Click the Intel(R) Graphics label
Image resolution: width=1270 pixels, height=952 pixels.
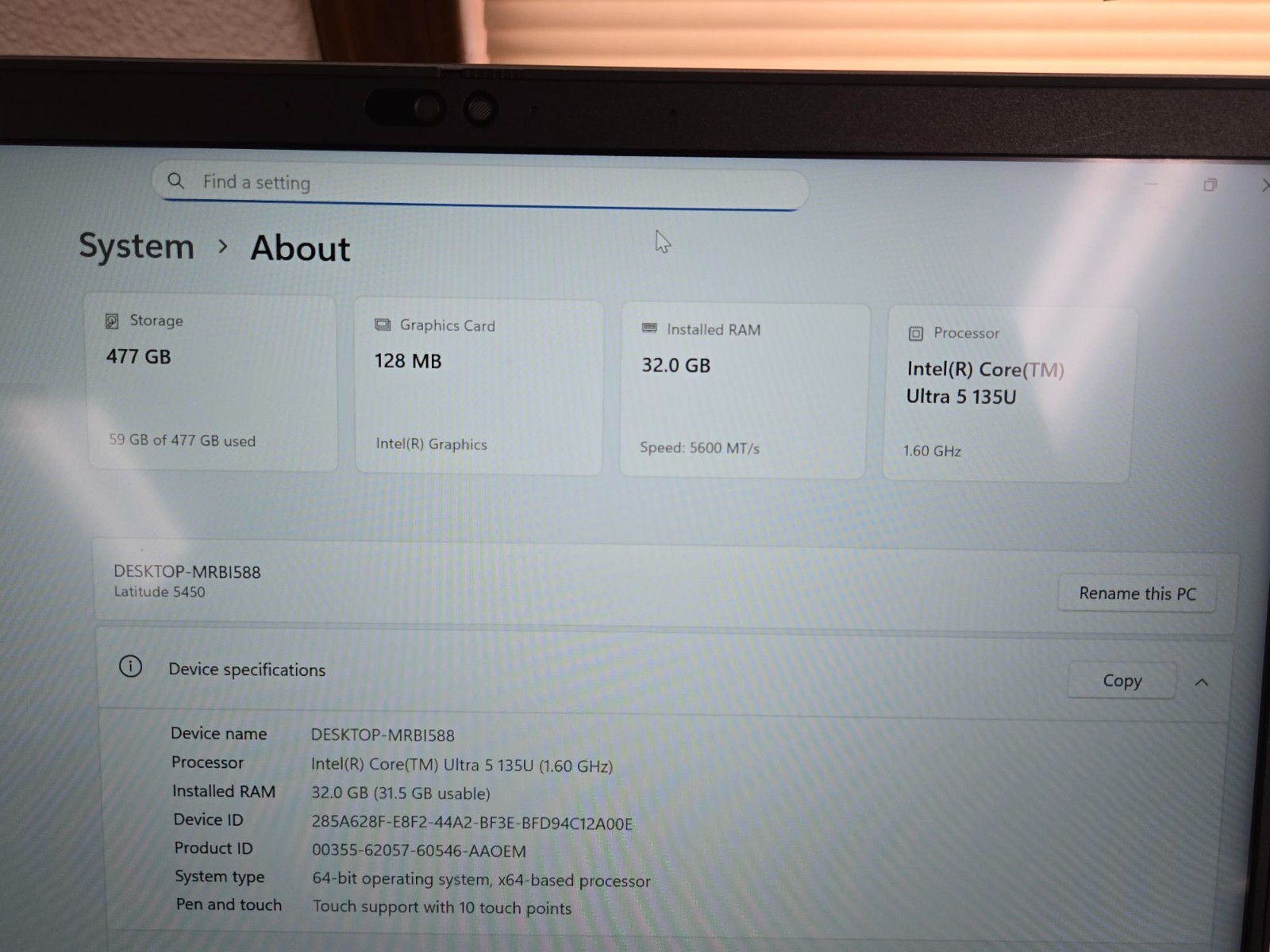[431, 444]
